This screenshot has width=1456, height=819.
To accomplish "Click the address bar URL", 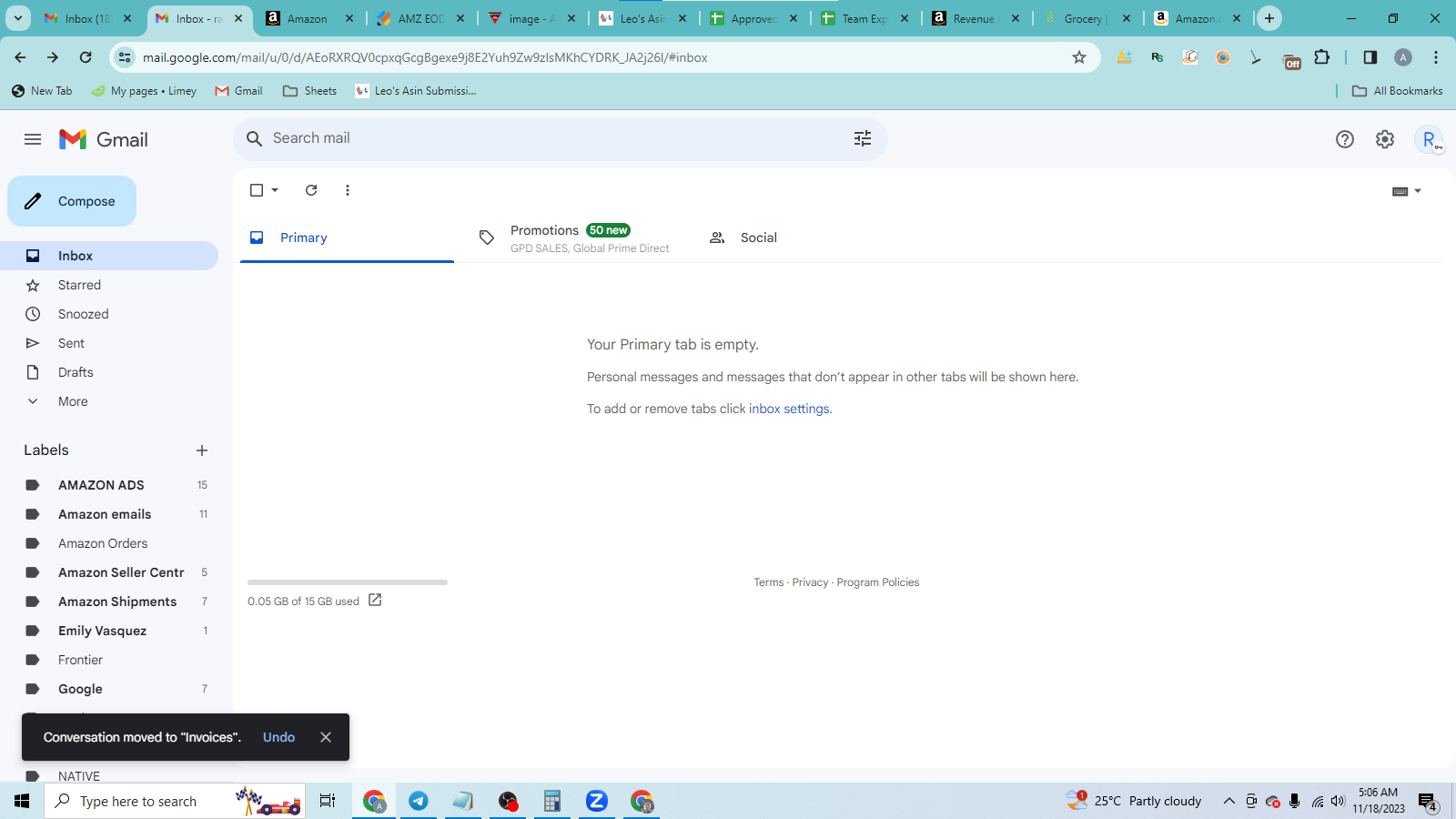I will point(425,57).
